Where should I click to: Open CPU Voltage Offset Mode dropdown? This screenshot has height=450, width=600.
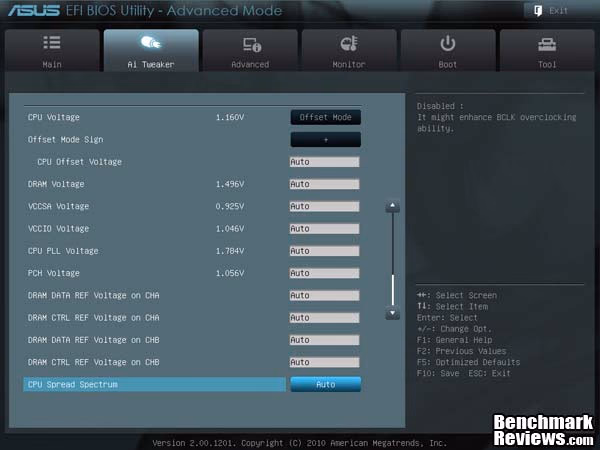click(x=326, y=117)
